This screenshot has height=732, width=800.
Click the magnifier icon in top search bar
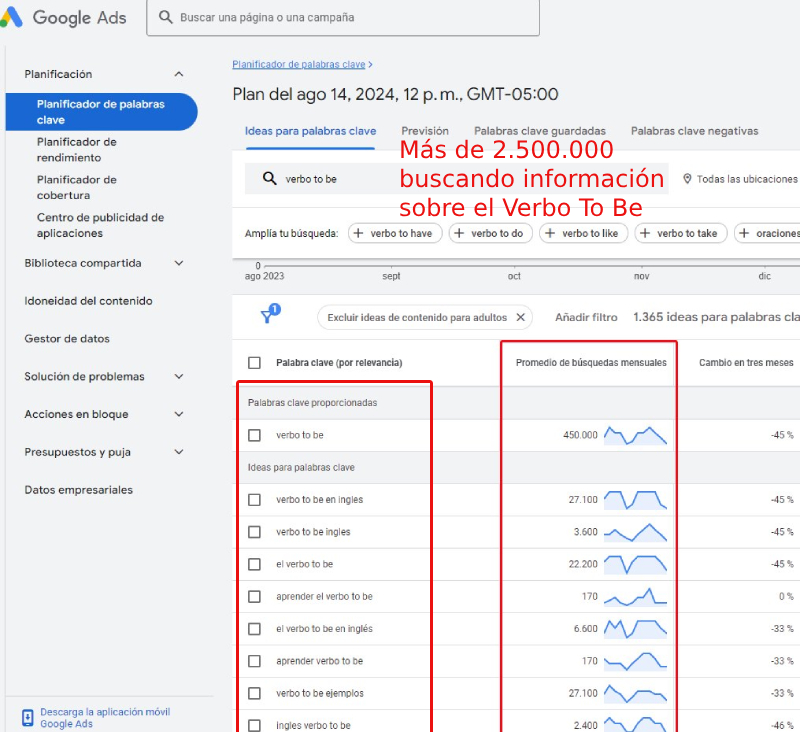[165, 17]
